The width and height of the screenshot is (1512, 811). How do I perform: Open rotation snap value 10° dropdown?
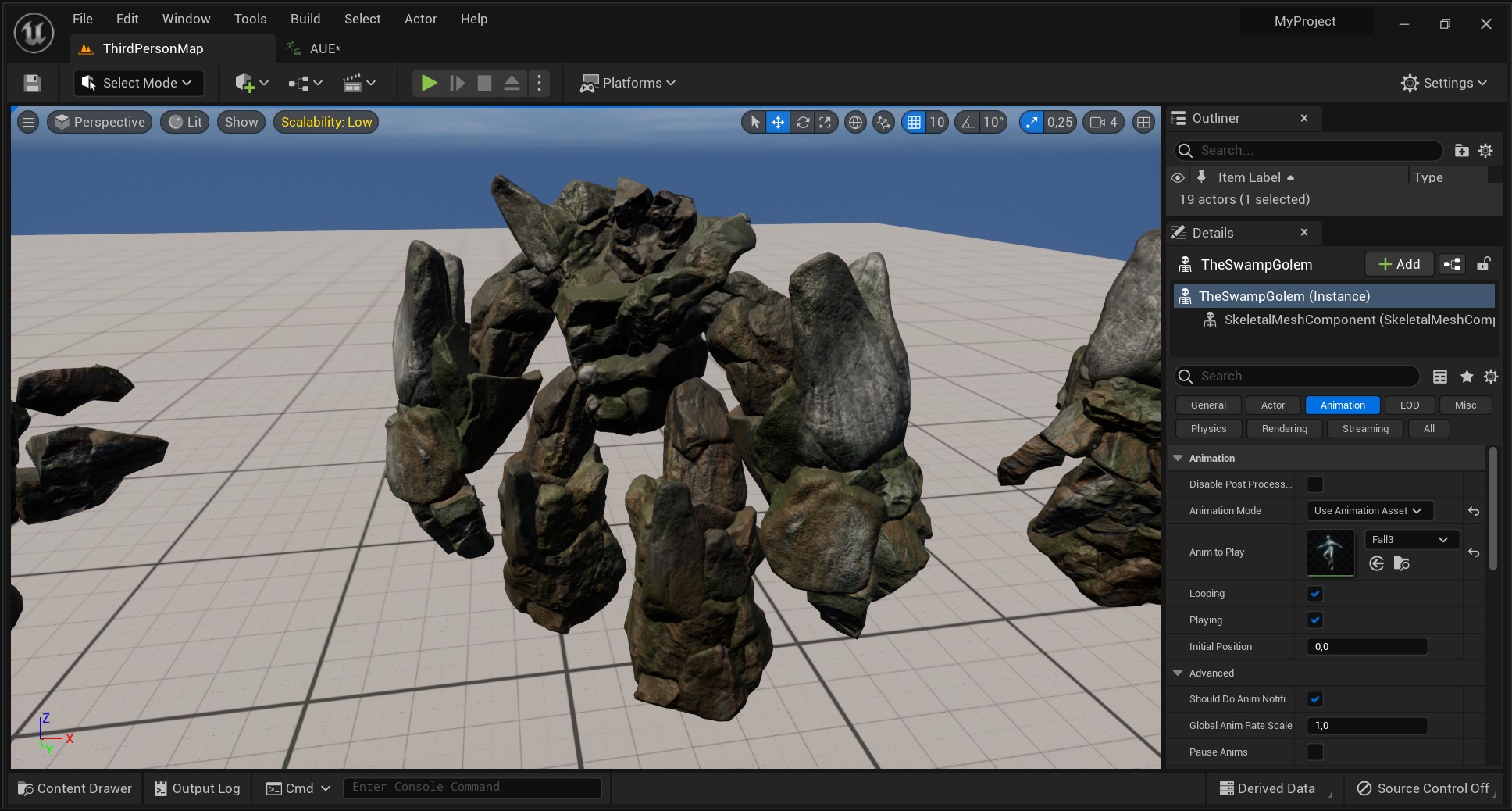993,122
